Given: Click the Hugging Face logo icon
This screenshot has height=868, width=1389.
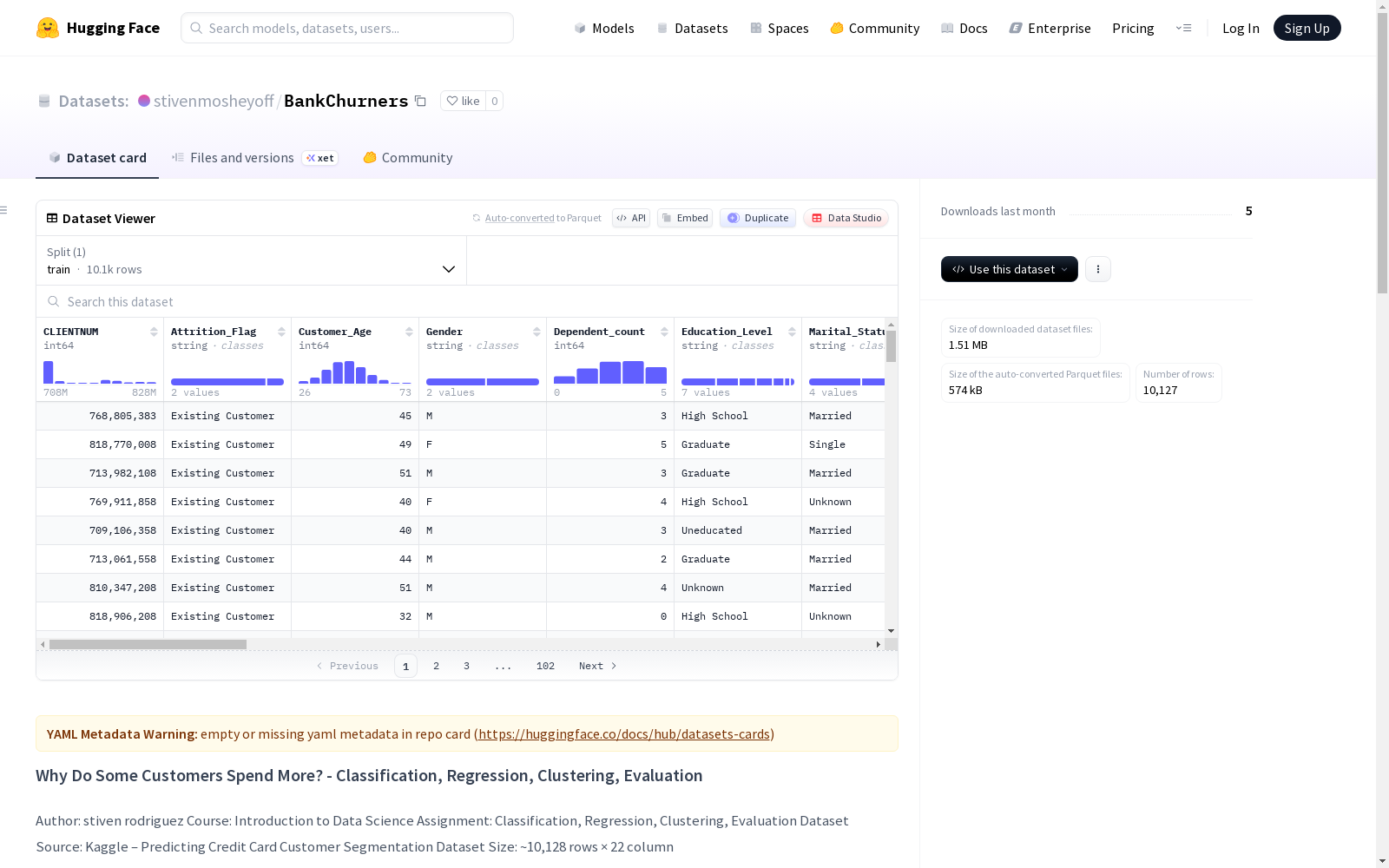Looking at the screenshot, I should click(48, 28).
